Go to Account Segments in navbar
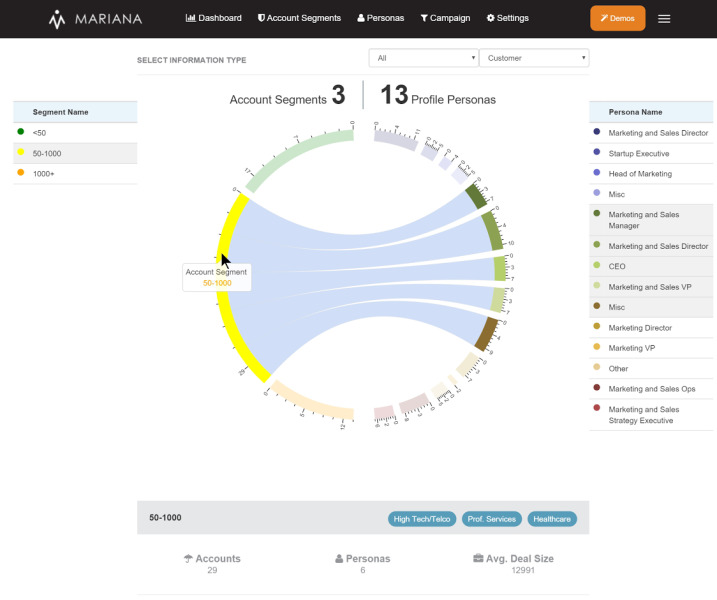Image resolution: width=717 pixels, height=600 pixels. coord(299,18)
